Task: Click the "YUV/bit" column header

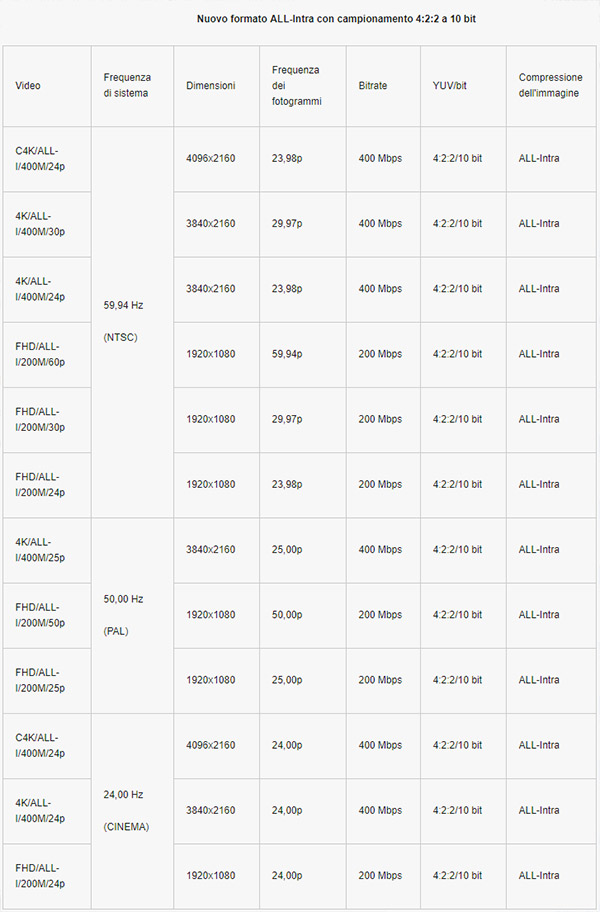Action: tap(450, 86)
